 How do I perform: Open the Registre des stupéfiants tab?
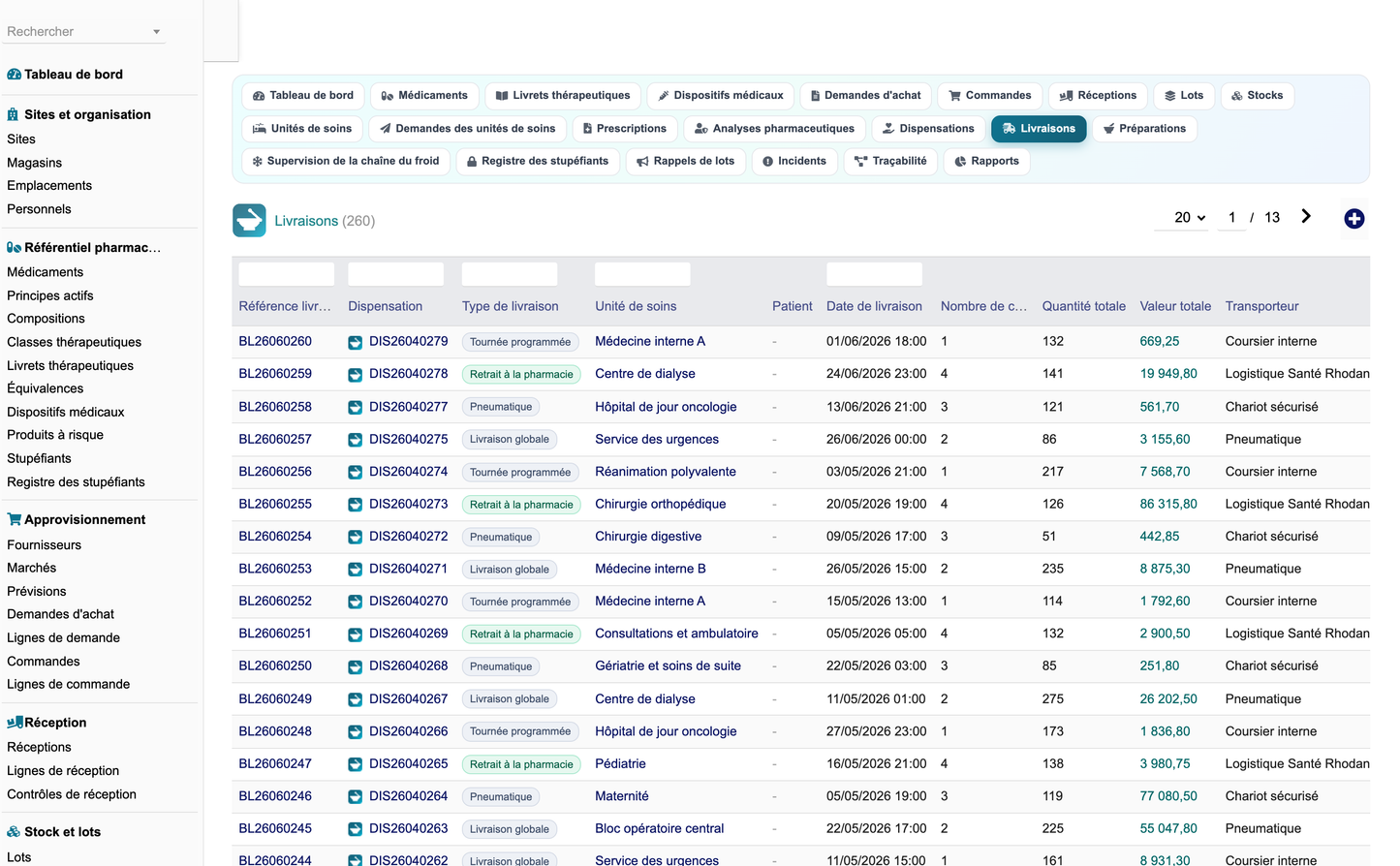point(537,162)
